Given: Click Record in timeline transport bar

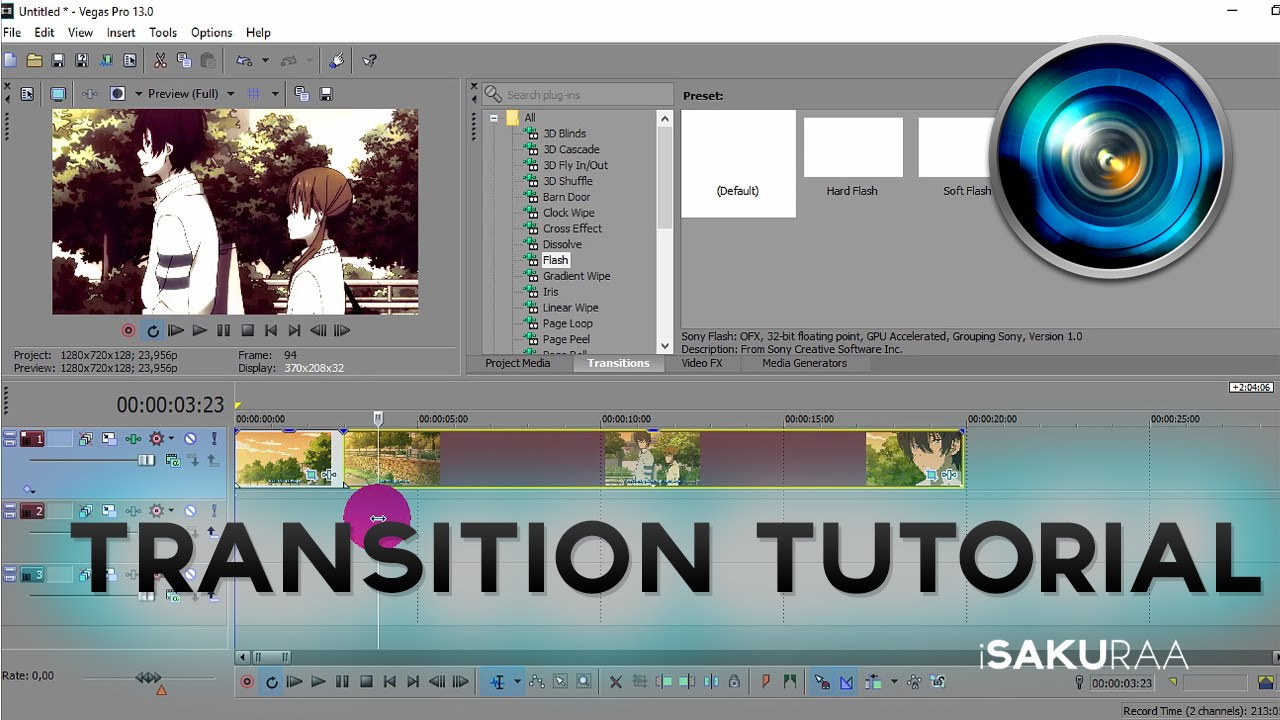Looking at the screenshot, I should tap(247, 682).
